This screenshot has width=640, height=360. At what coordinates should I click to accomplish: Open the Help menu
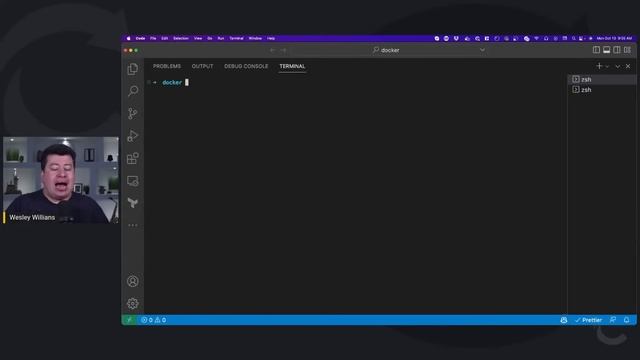tap(271, 38)
